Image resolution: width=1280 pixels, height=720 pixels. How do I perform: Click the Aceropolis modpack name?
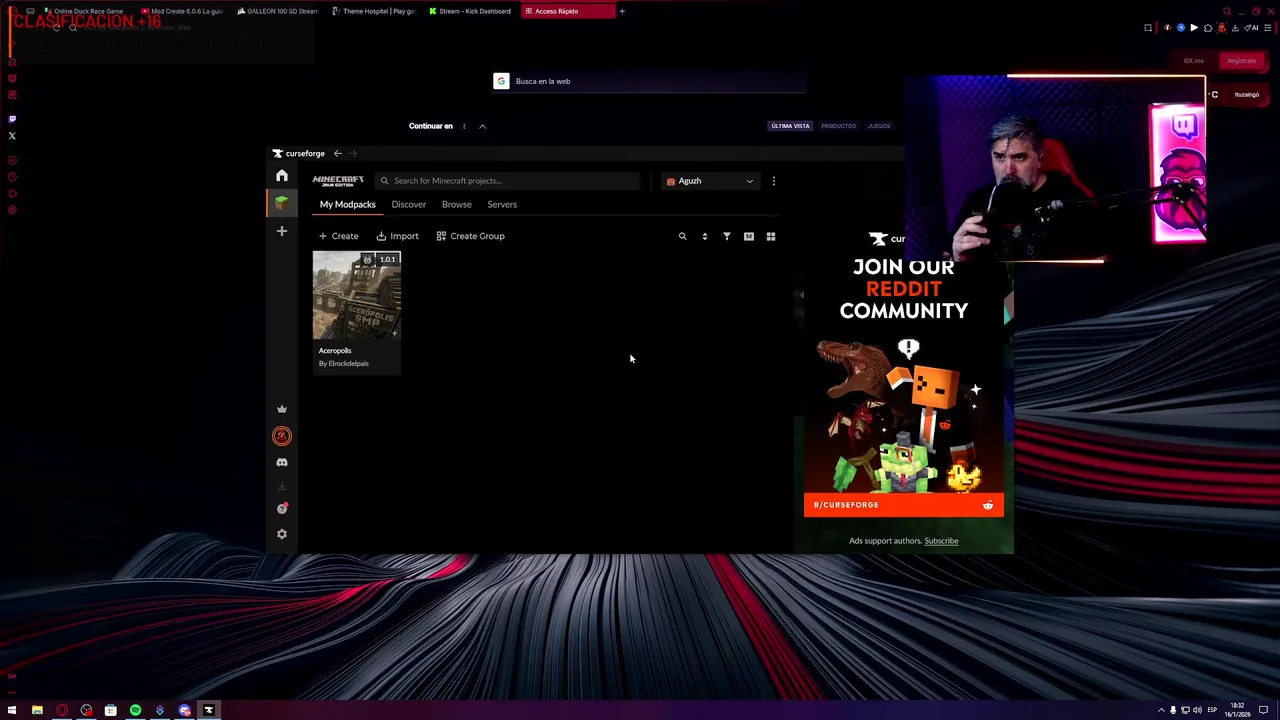pos(335,351)
